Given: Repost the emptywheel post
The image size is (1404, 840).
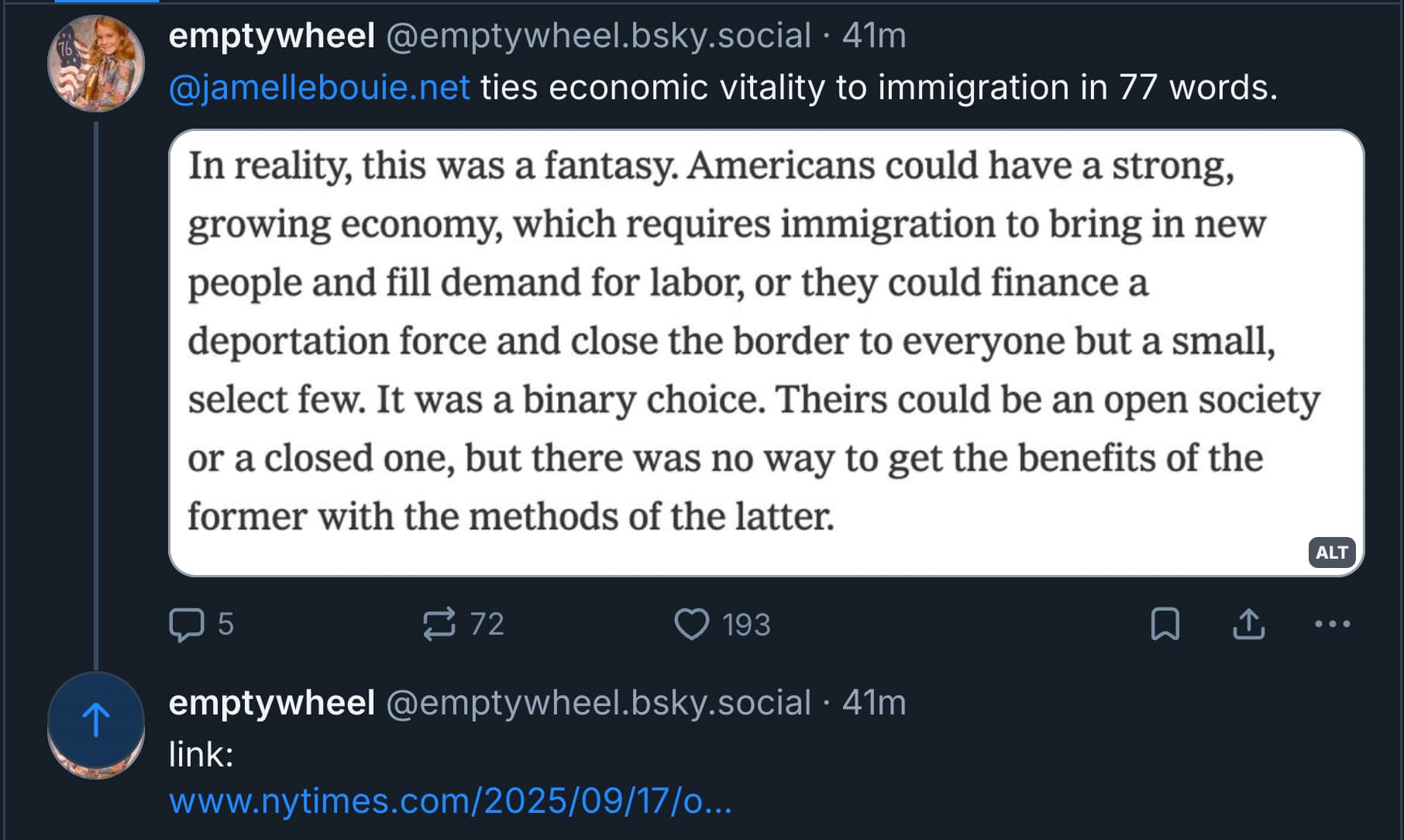Looking at the screenshot, I should (439, 625).
